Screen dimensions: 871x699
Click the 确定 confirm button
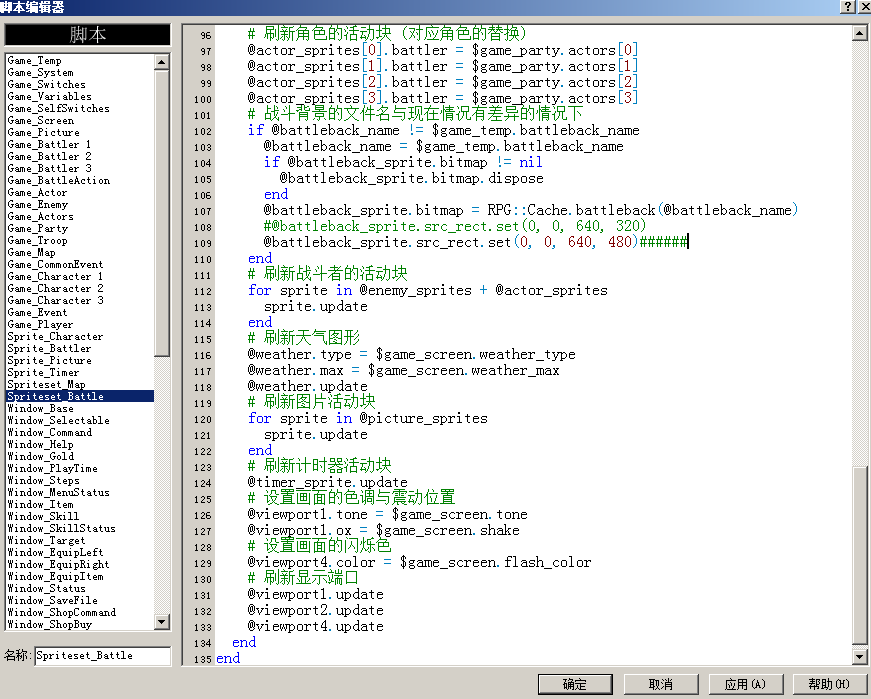(x=575, y=684)
